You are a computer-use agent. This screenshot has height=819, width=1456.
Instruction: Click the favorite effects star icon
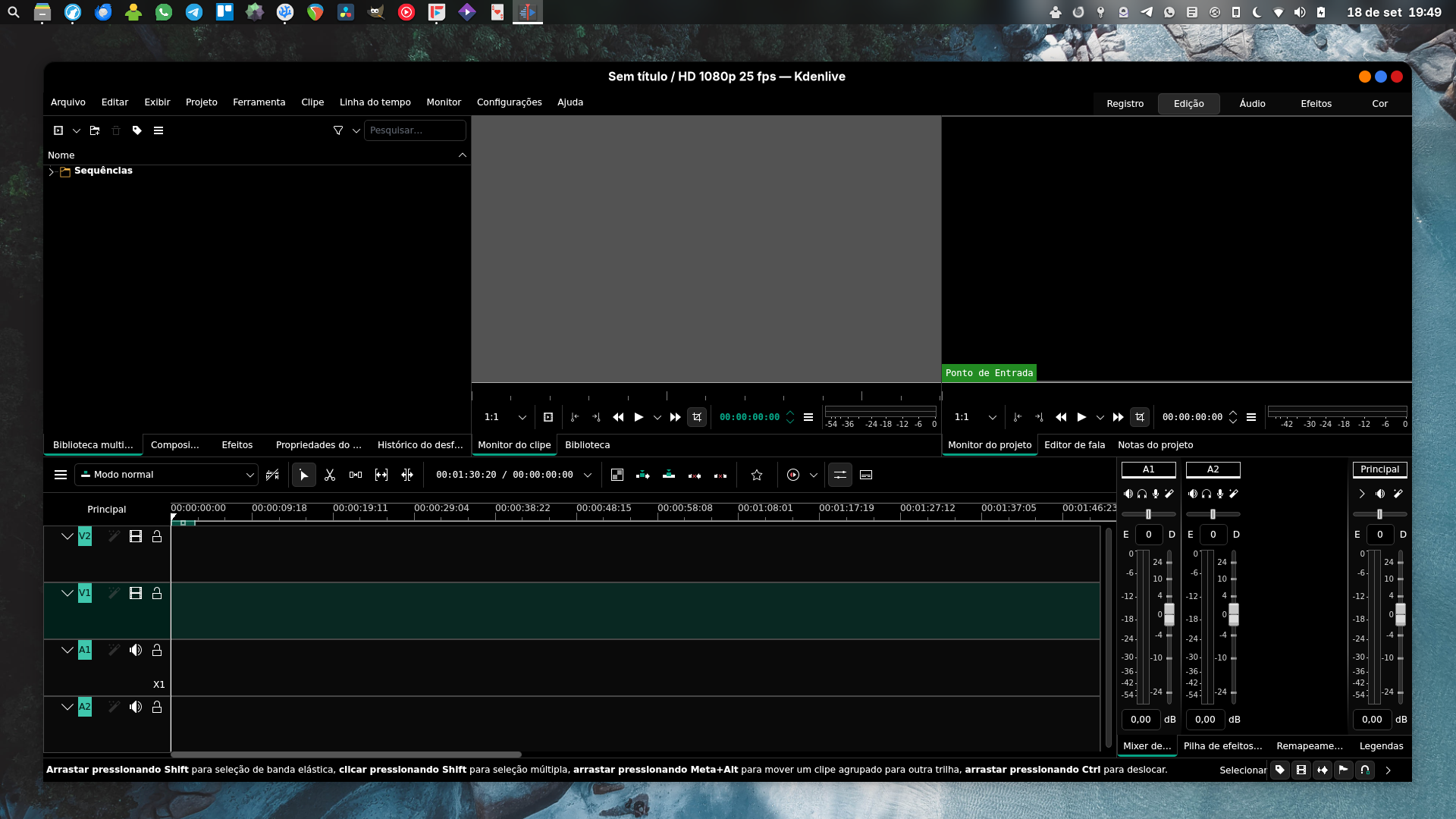pos(757,475)
